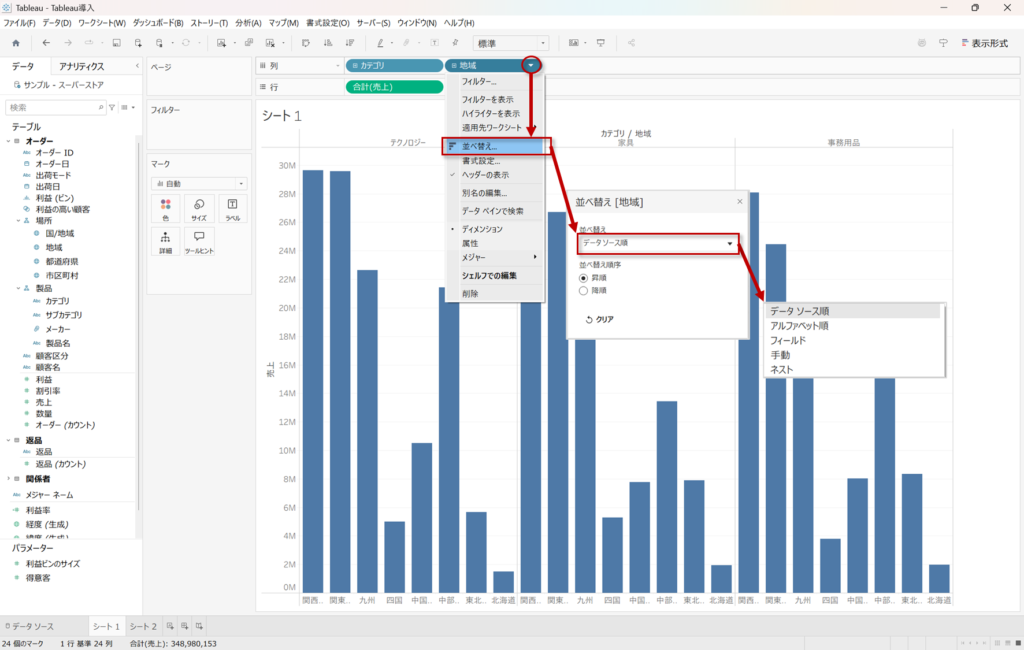Click the 表示形式 (Show Me) button

(987, 43)
